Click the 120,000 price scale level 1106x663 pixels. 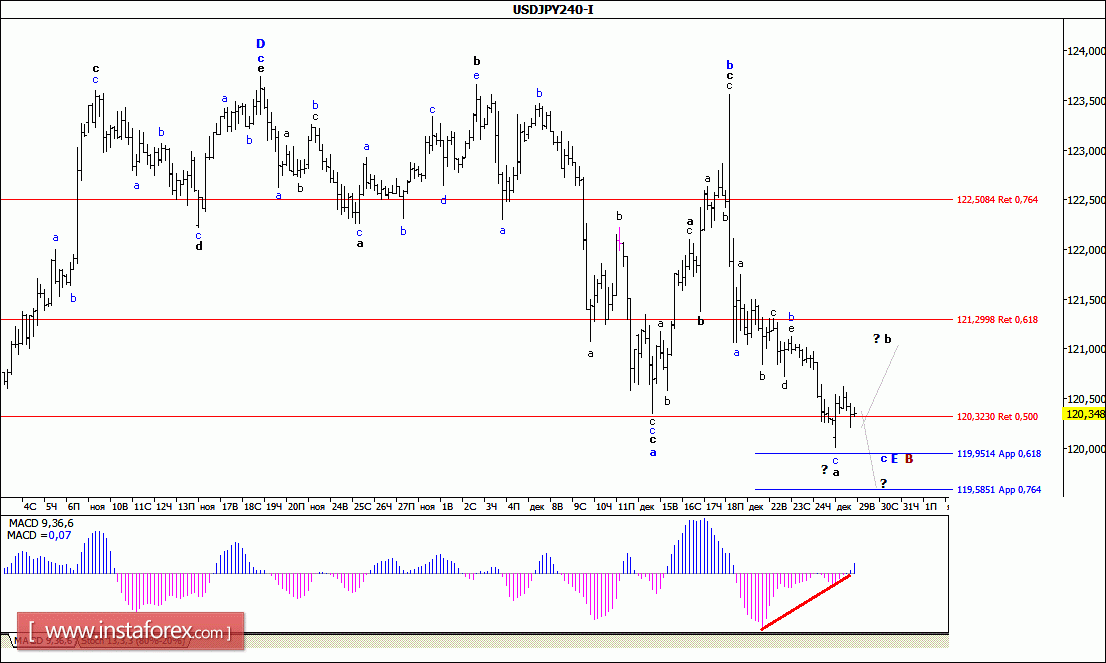coord(1087,449)
